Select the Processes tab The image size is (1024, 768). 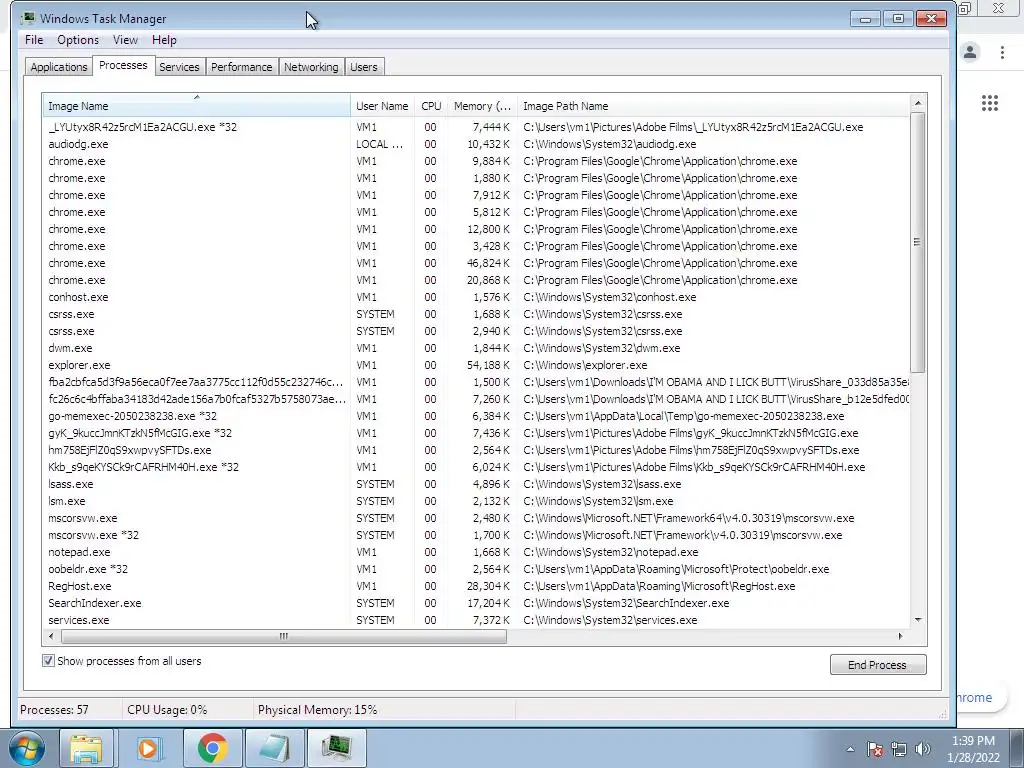click(x=123, y=65)
